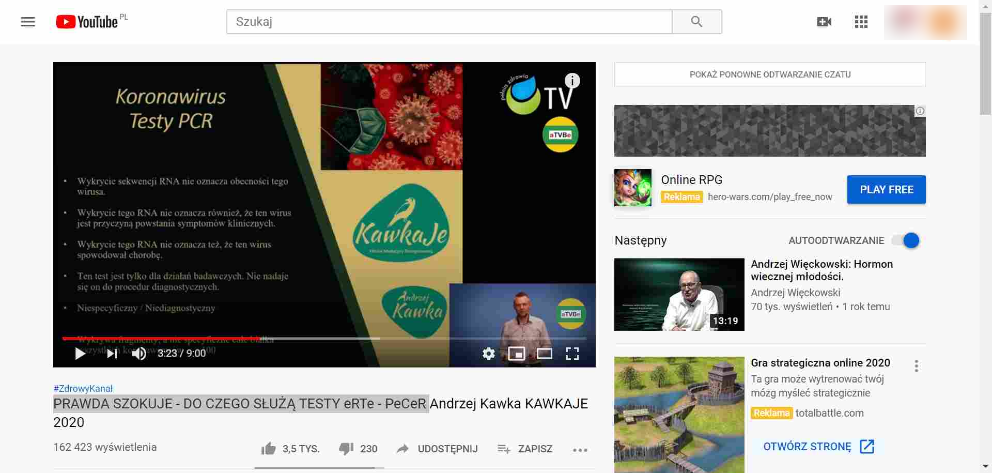Open Hormon wiecznej młodości video thumbnail
The image size is (992, 473).
679,294
